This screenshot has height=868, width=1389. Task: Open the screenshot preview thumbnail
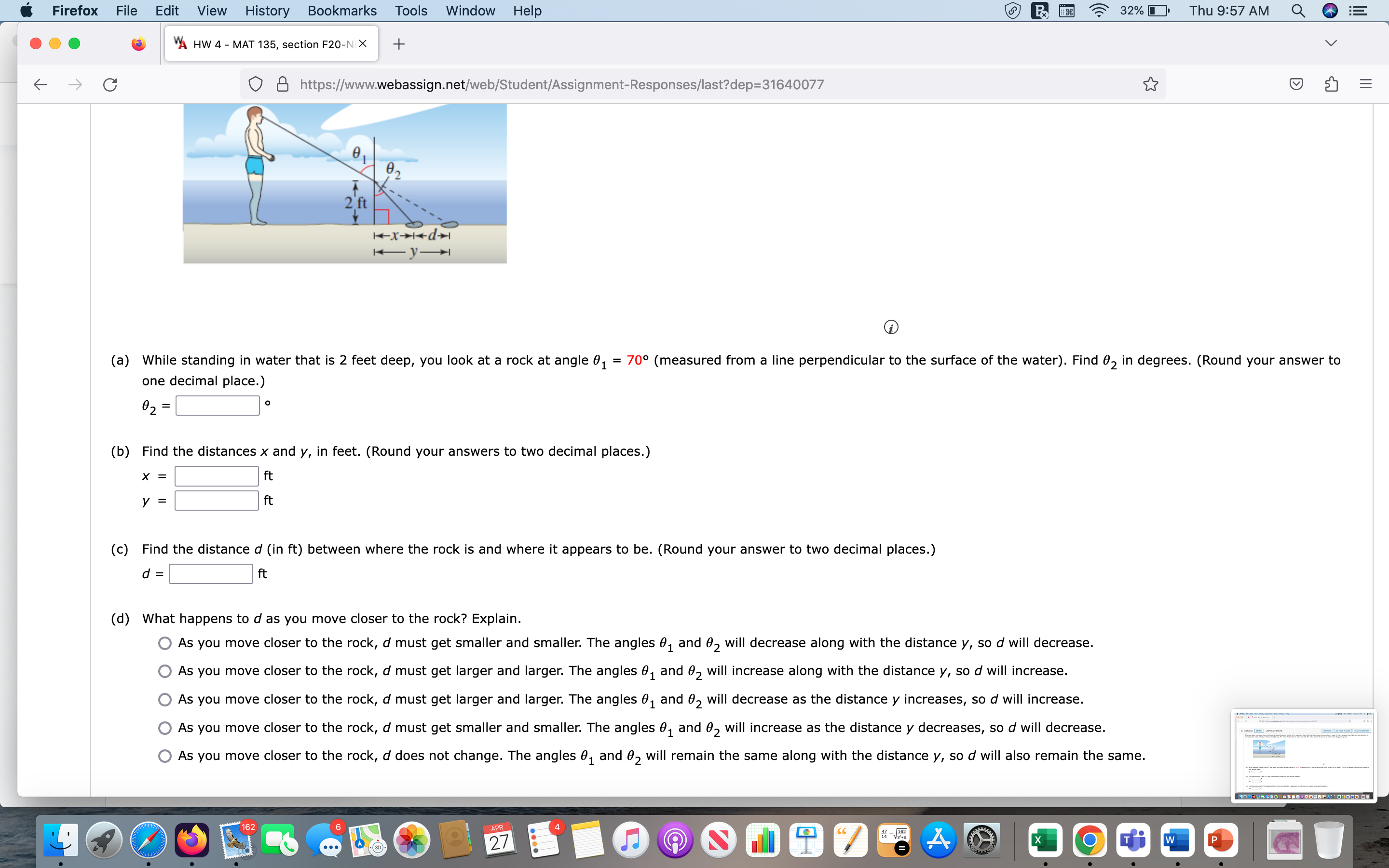point(1304,756)
